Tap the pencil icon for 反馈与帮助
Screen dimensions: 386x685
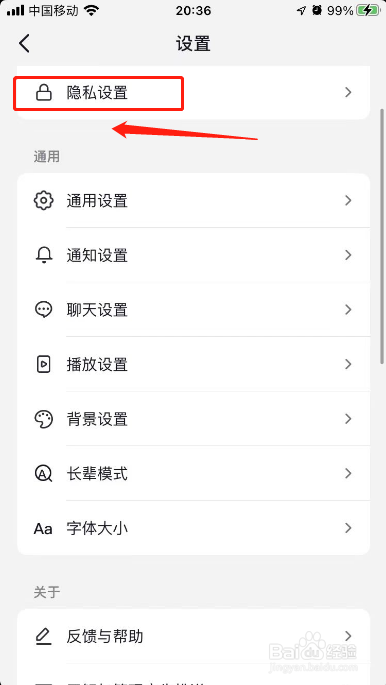(44, 637)
